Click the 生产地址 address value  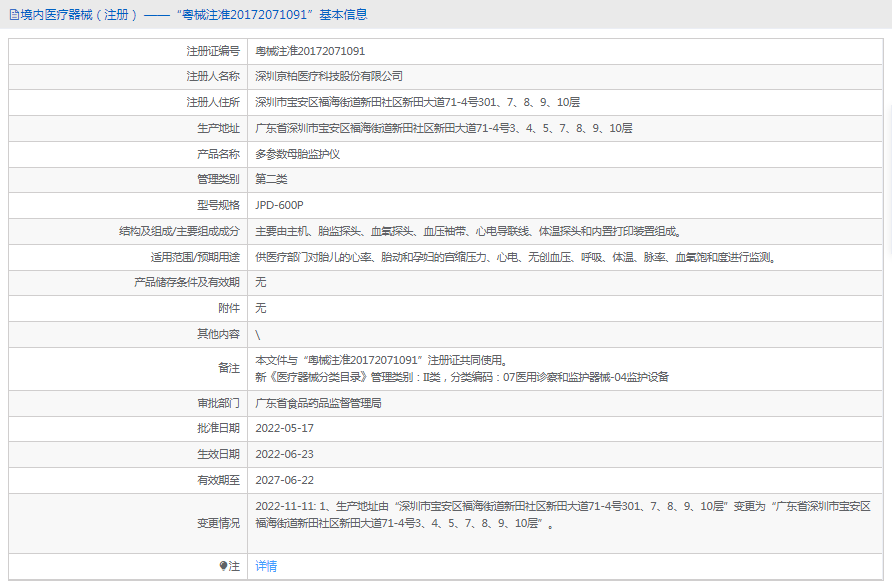tap(444, 129)
